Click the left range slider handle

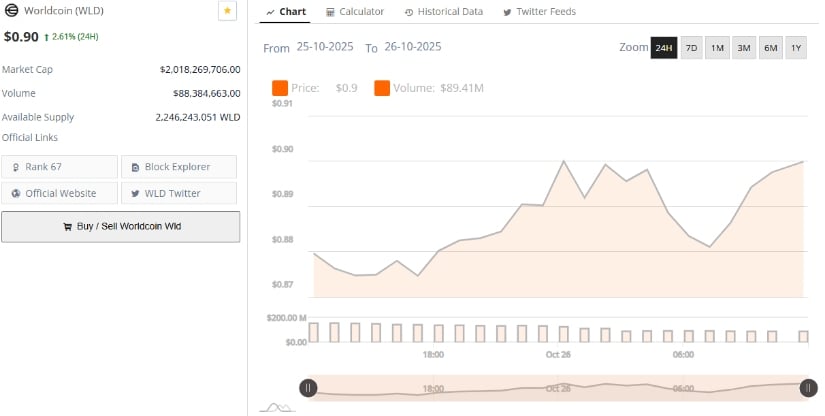click(308, 388)
